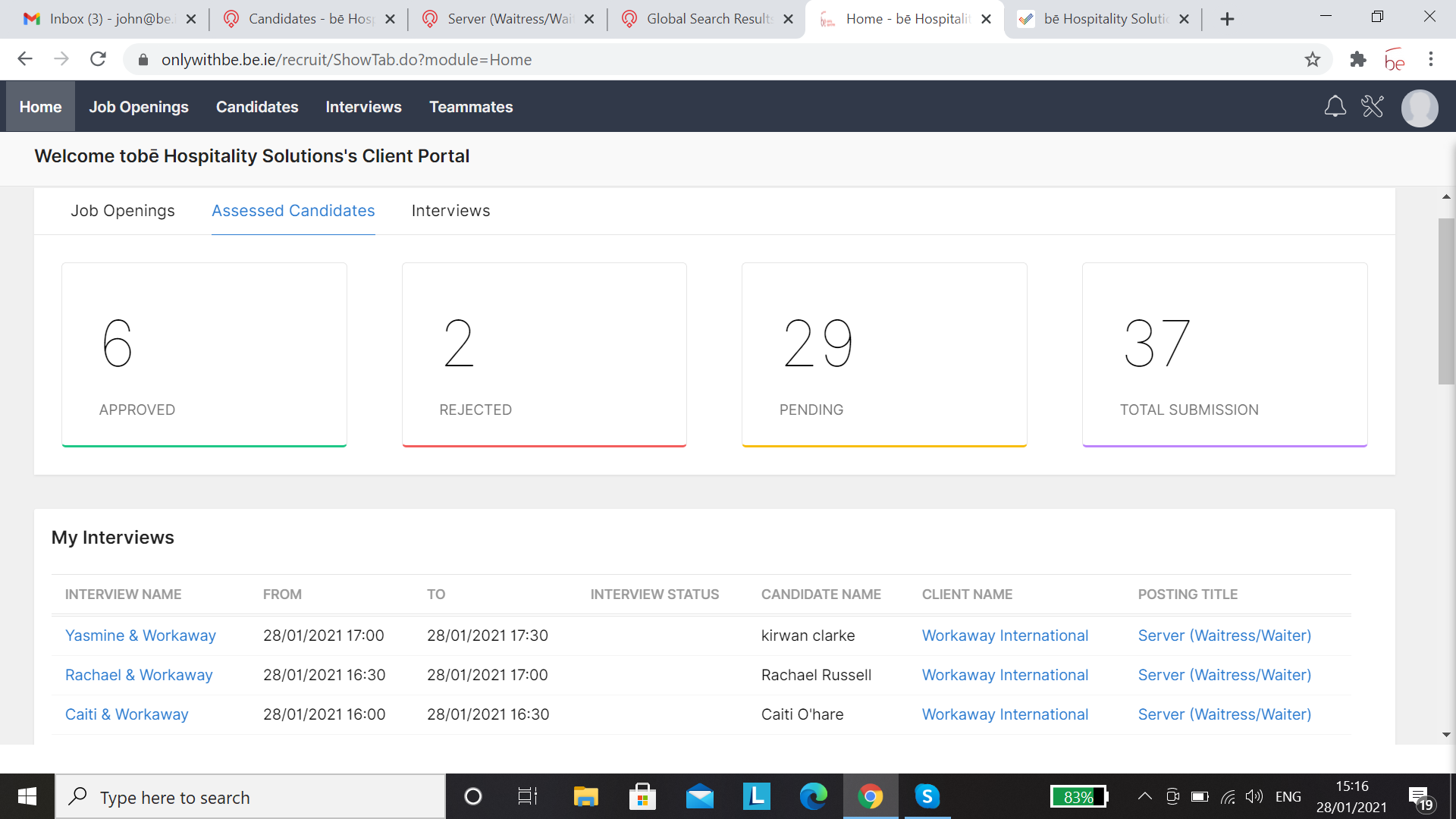
Task: Open Workaway International for Caiti O'hare
Action: tap(1005, 714)
